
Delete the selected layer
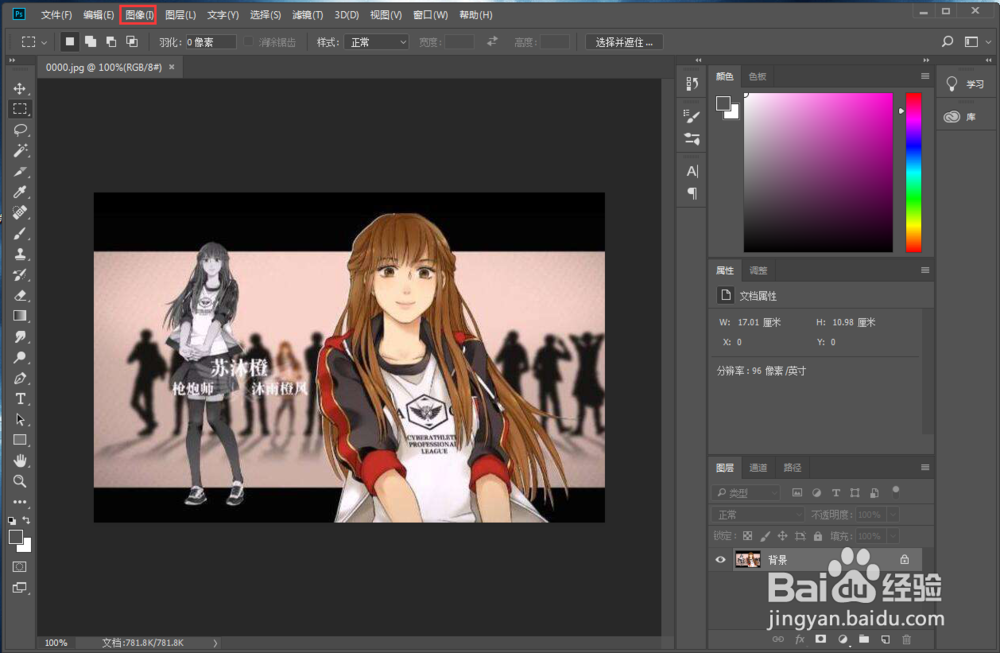pyautogui.click(x=906, y=639)
